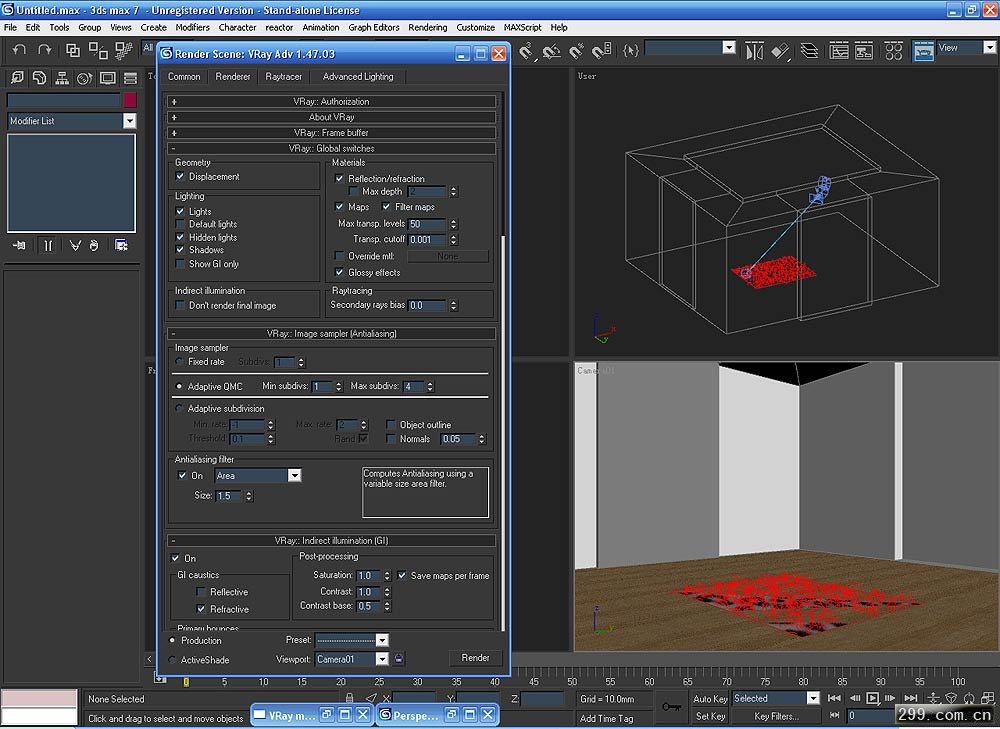Viewport: 1000px width, 729px height.
Task: Click Remove Modifier from stack icon
Action: 94,245
